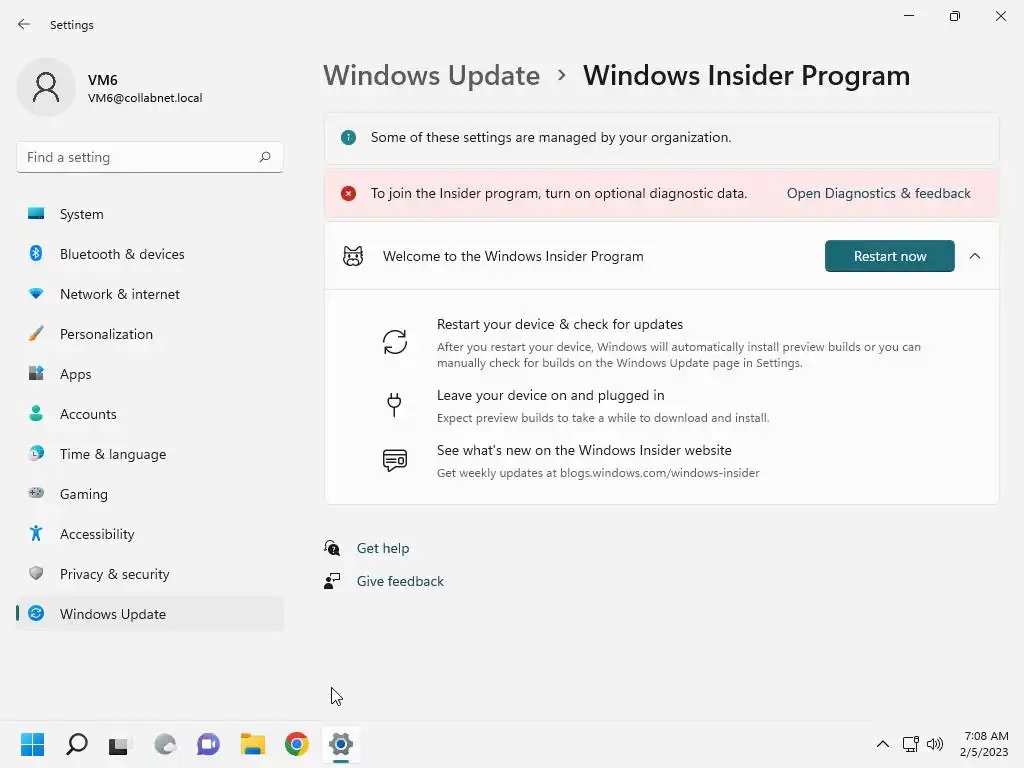Click the blue info icon in managed banner
Viewport: 1024px width, 768px height.
(x=348, y=137)
